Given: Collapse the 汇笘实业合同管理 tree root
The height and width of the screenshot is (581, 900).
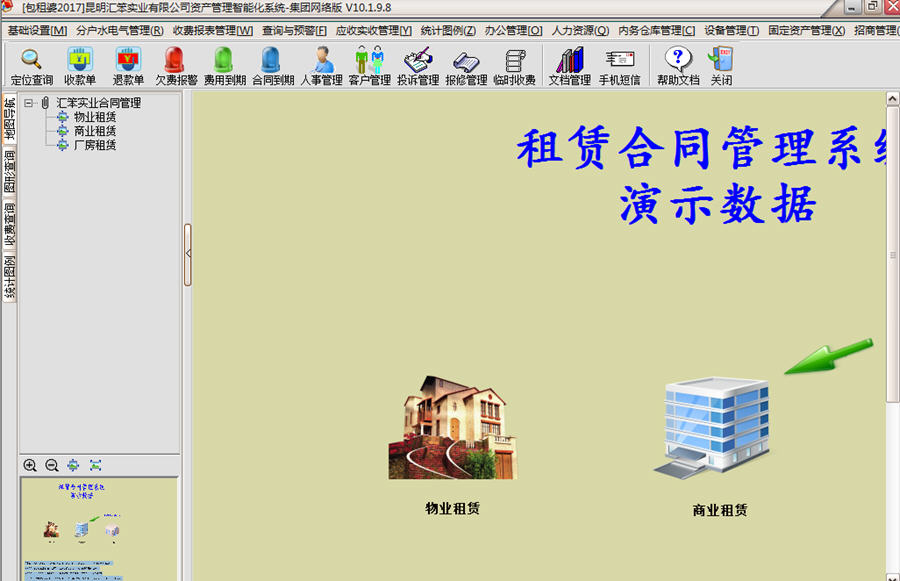Looking at the screenshot, I should point(28,102).
